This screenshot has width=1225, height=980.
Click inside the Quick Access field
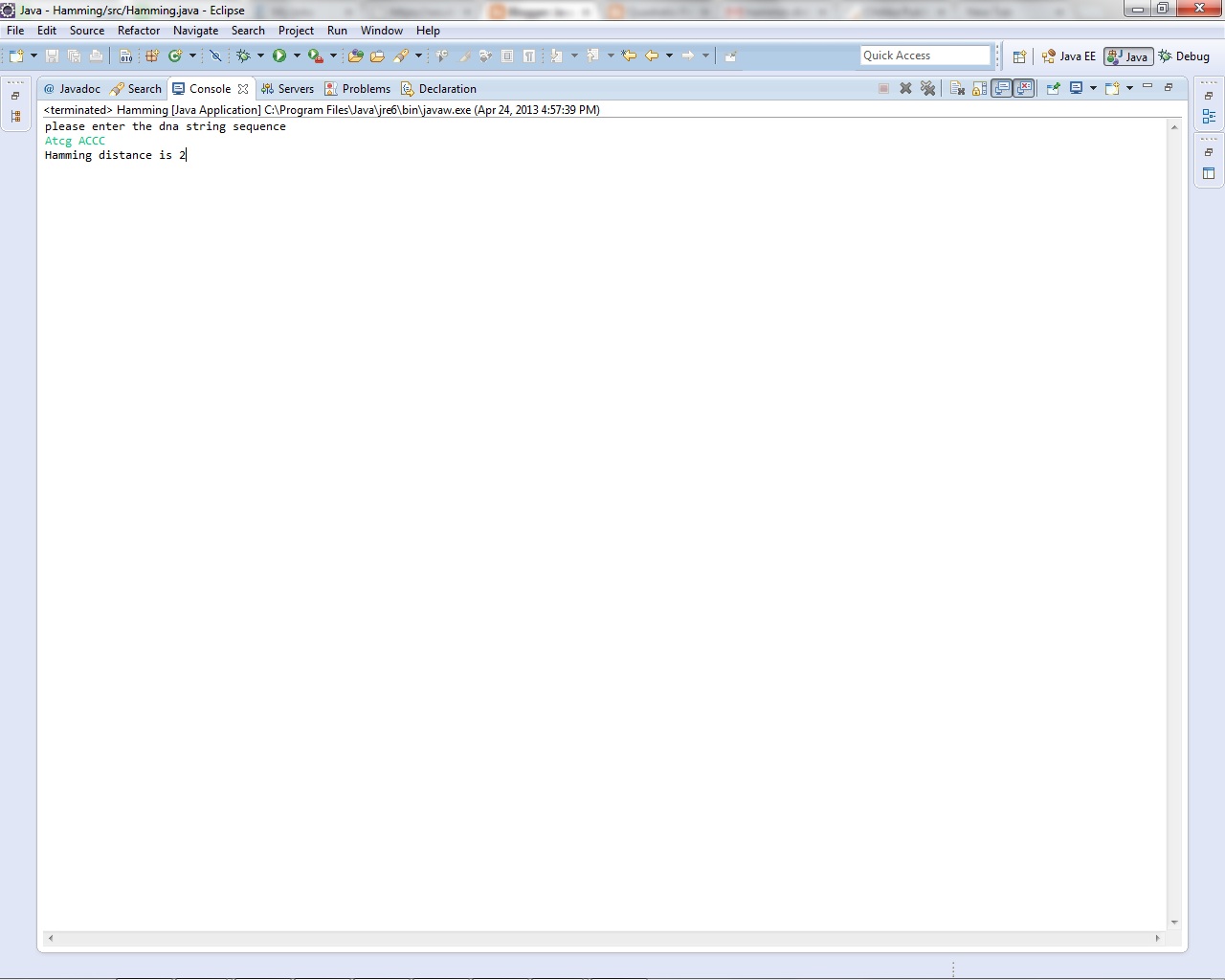[924, 55]
